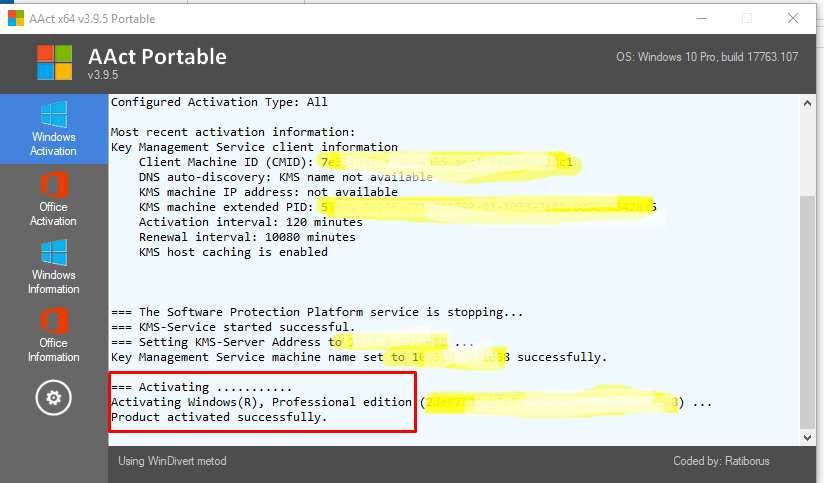Click the "=== Activating ..........." line
Screen dimensions: 824x483
pos(201,387)
